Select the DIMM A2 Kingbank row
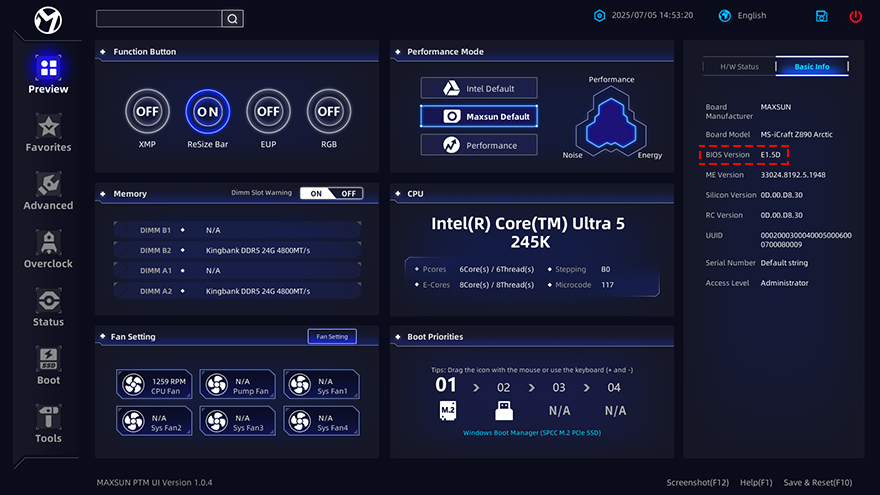The width and height of the screenshot is (880, 495). tap(237, 291)
